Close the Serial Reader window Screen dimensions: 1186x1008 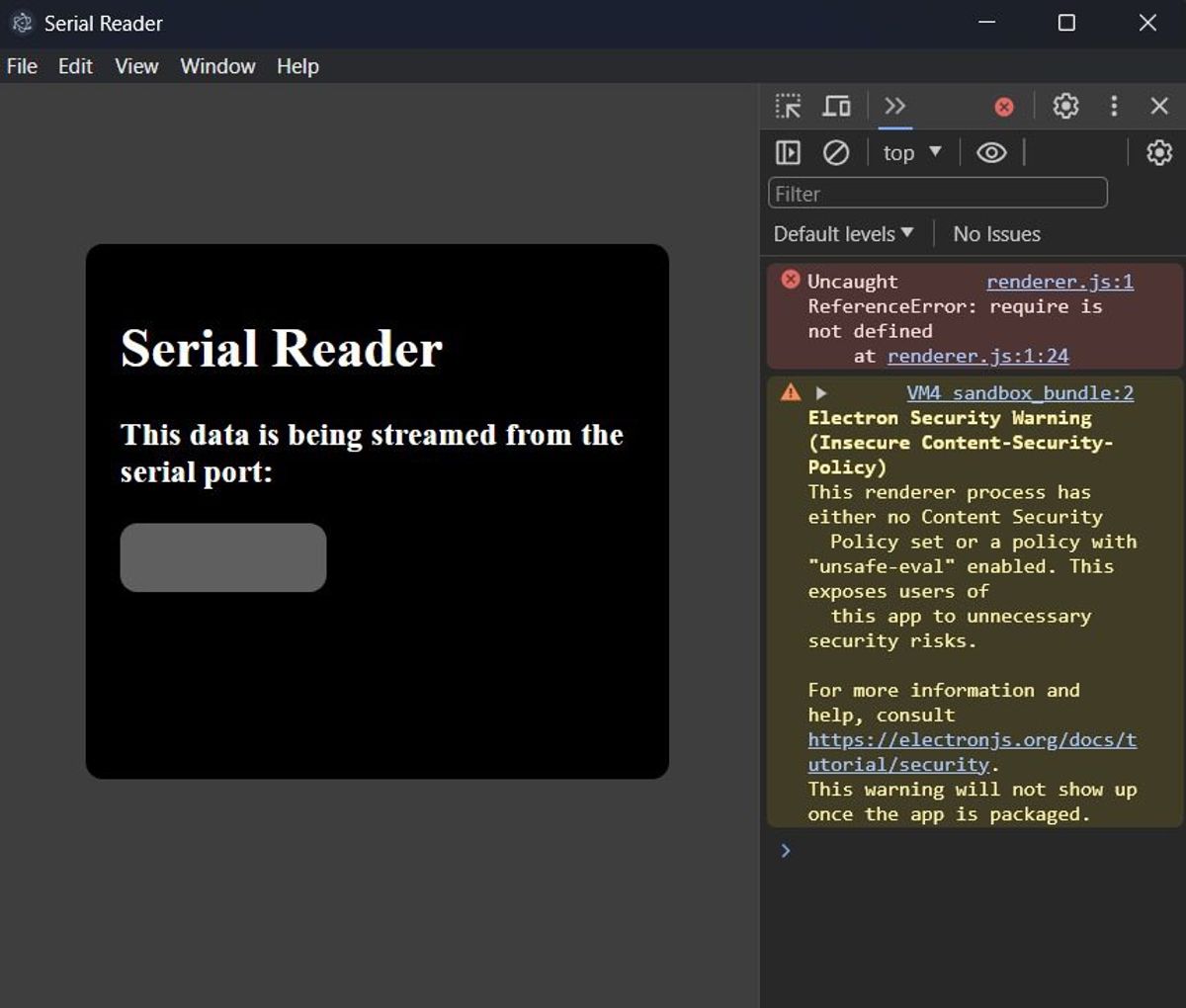point(1147,23)
